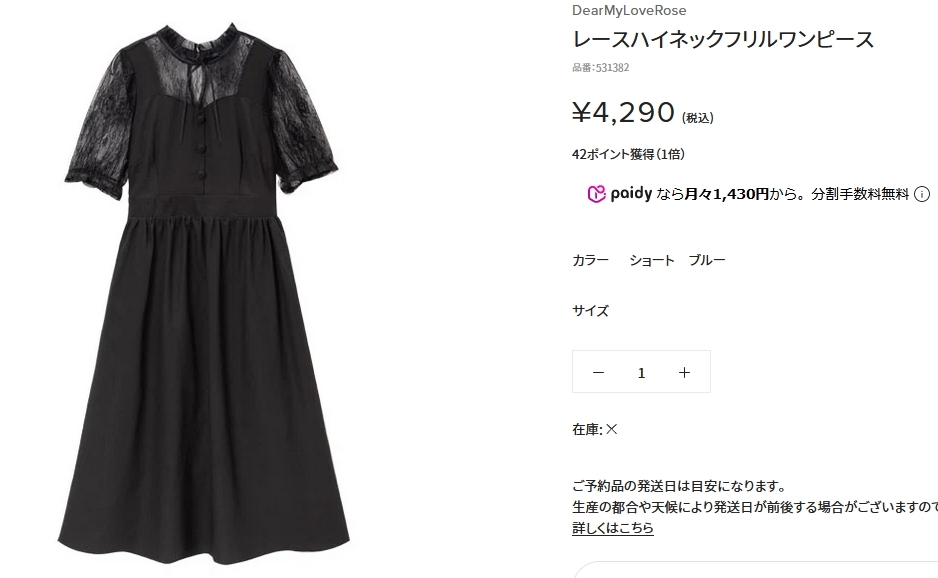Screen dimensions: 938x578
Task: Click the product number 531382
Action: 612,68
